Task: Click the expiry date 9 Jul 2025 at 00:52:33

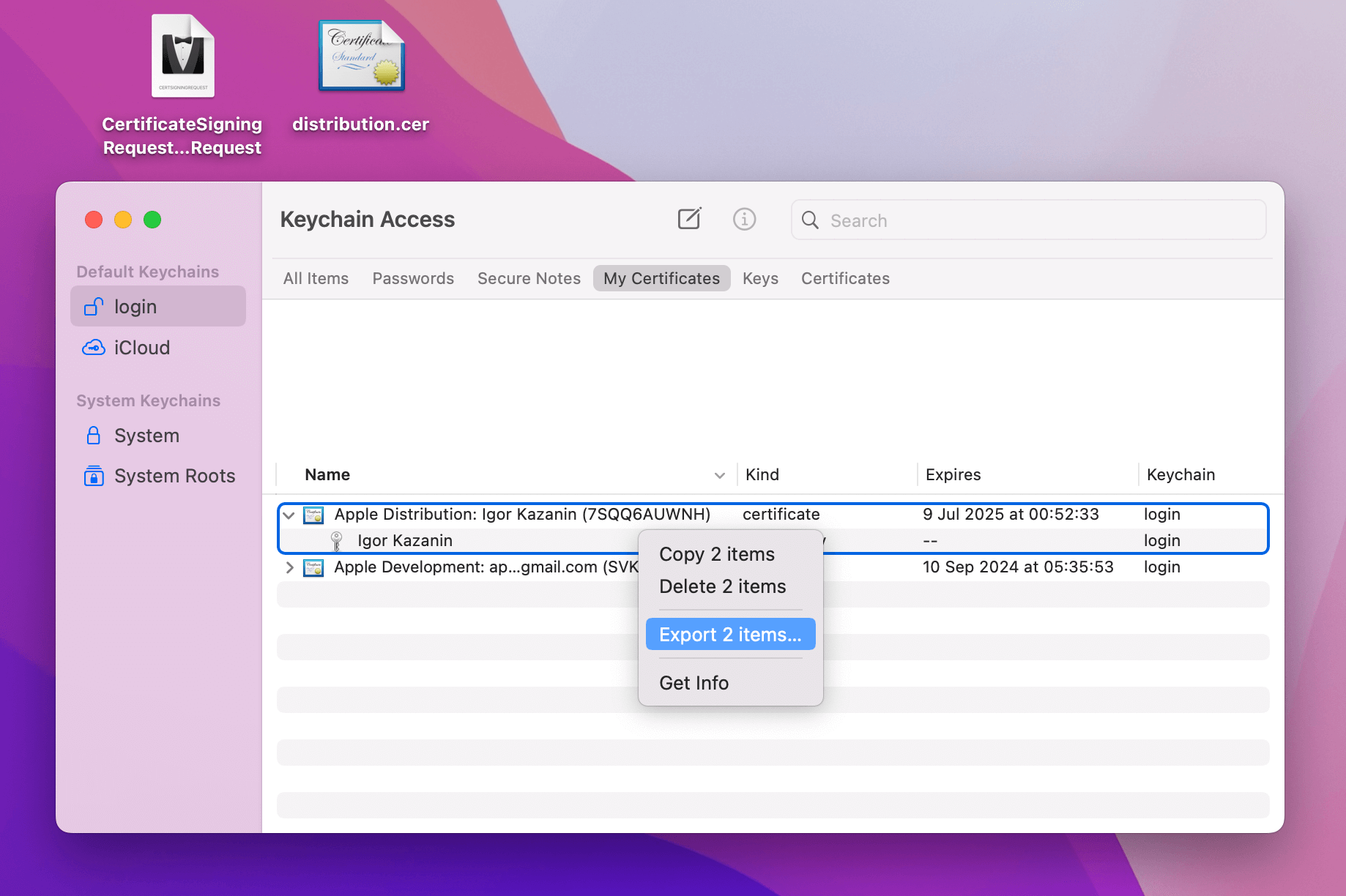Action: point(1011,514)
